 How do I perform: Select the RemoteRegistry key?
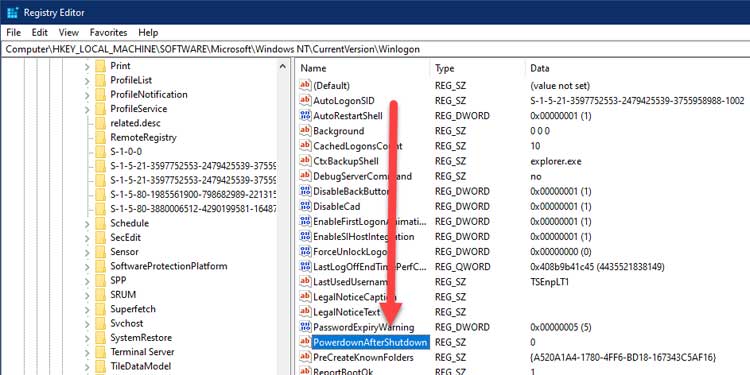pyautogui.click(x=143, y=137)
